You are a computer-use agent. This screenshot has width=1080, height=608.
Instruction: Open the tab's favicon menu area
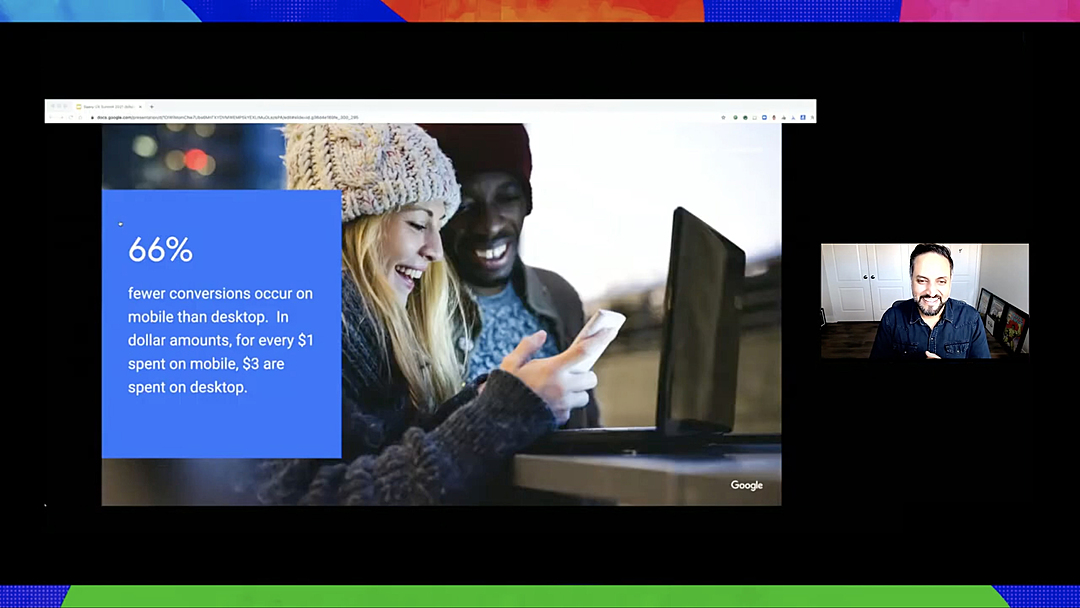[x=79, y=106]
